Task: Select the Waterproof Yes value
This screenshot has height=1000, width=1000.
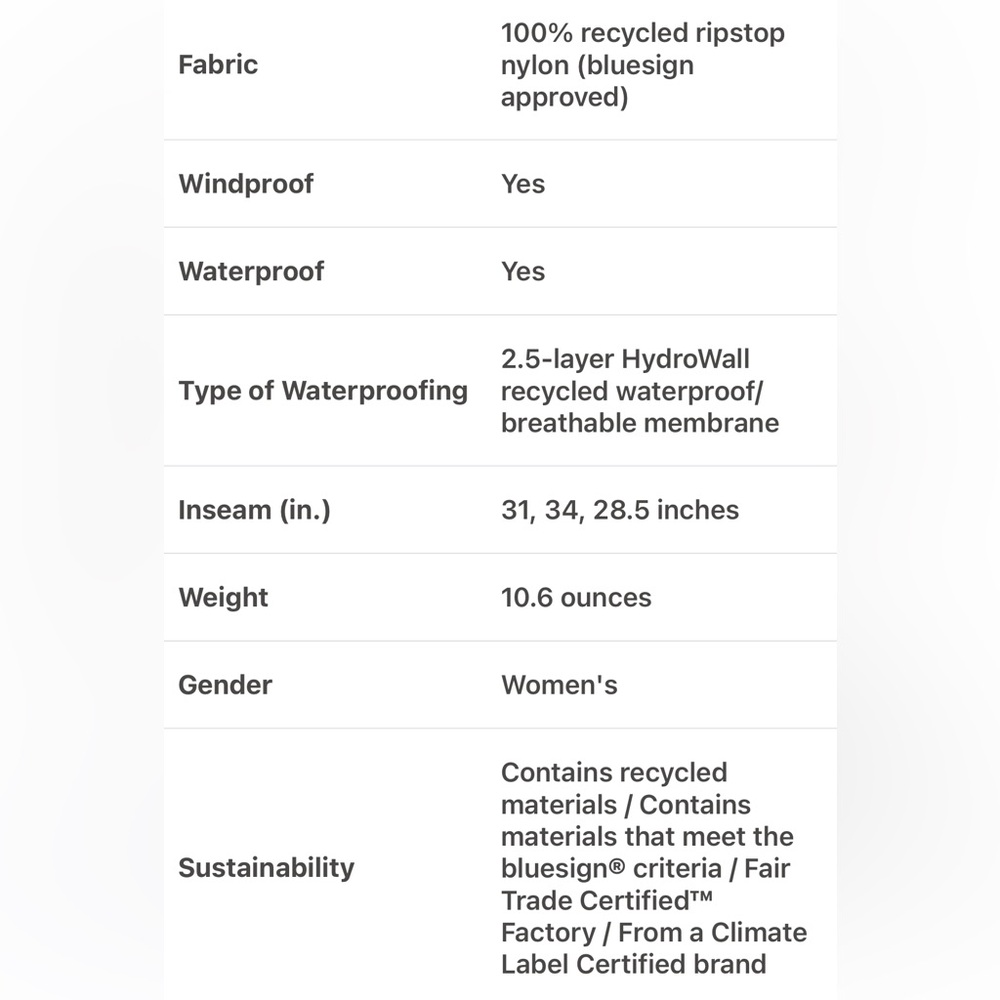Action: (x=523, y=271)
